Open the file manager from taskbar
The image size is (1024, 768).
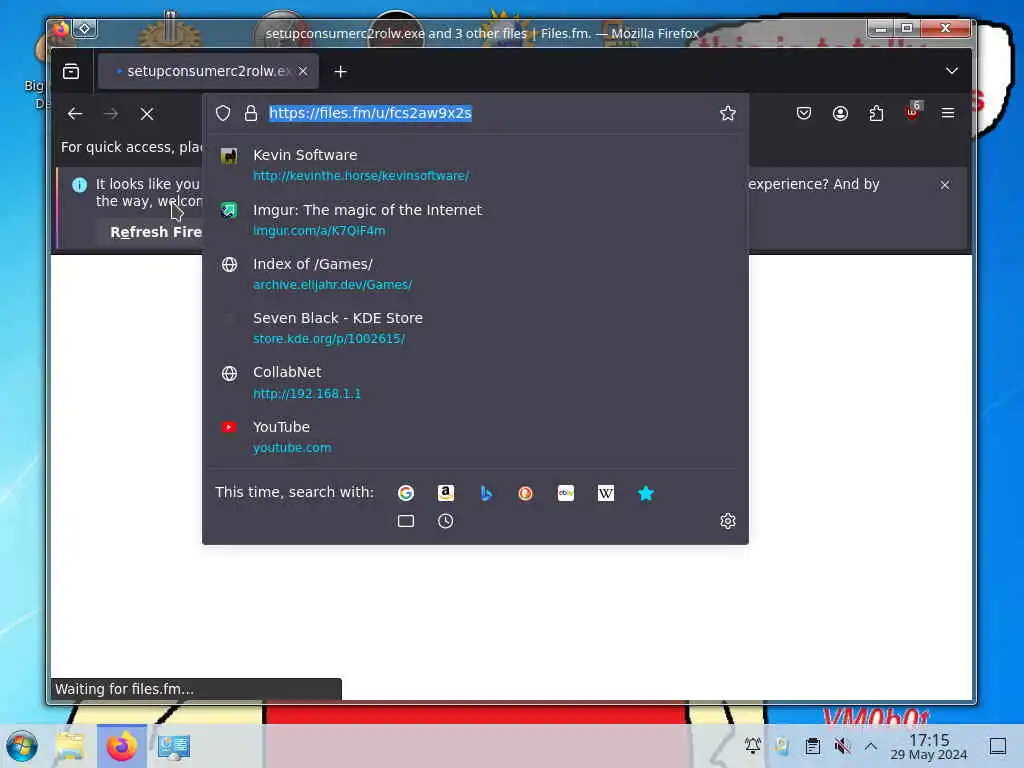(70, 746)
